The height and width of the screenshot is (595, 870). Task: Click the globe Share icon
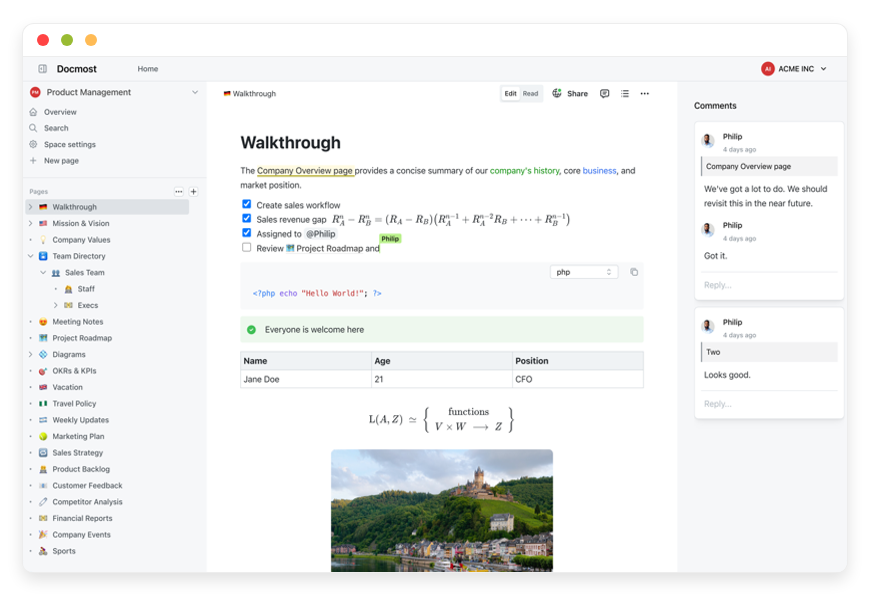[x=557, y=93]
